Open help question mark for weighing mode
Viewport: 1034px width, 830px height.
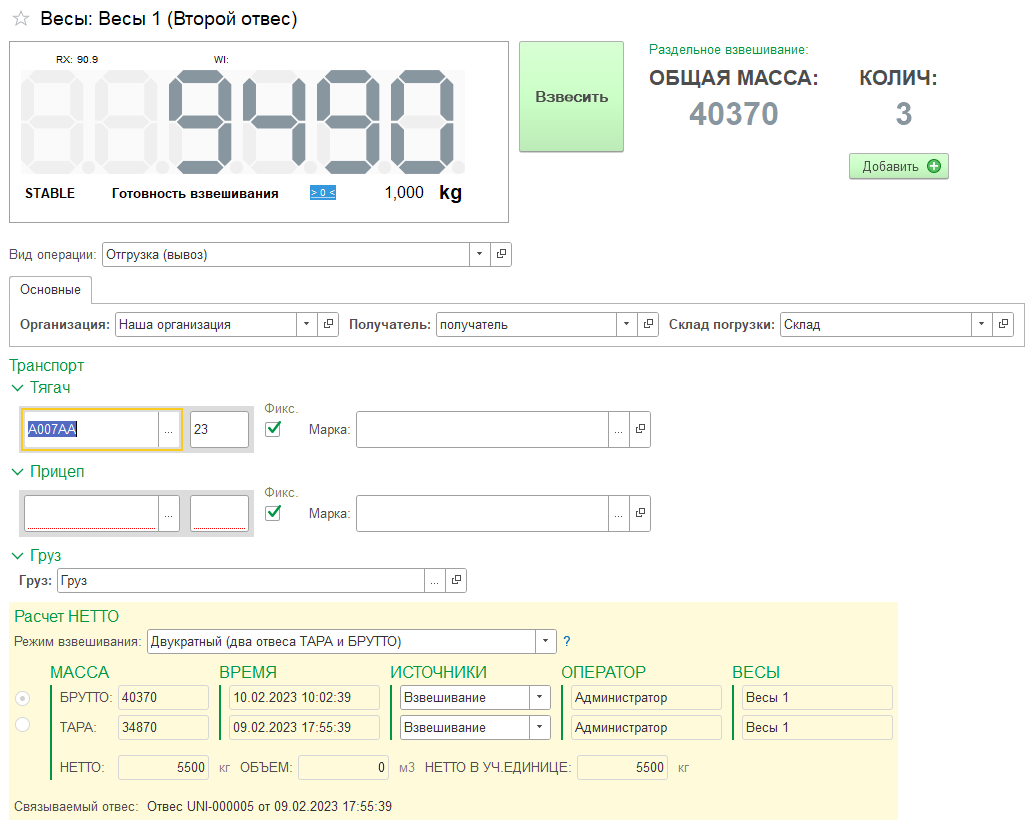tap(567, 641)
